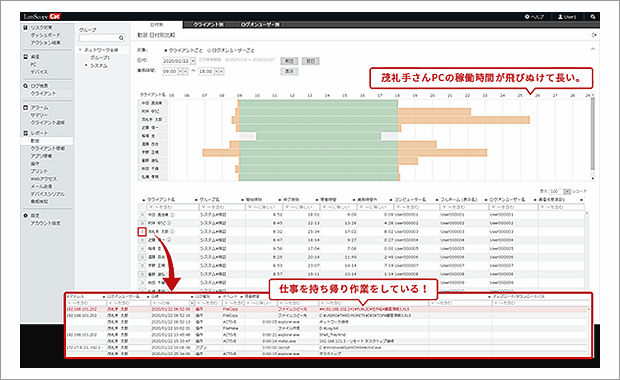Collapse the ネットワーク全体 tree node
620x380 pixels.
point(80,50)
